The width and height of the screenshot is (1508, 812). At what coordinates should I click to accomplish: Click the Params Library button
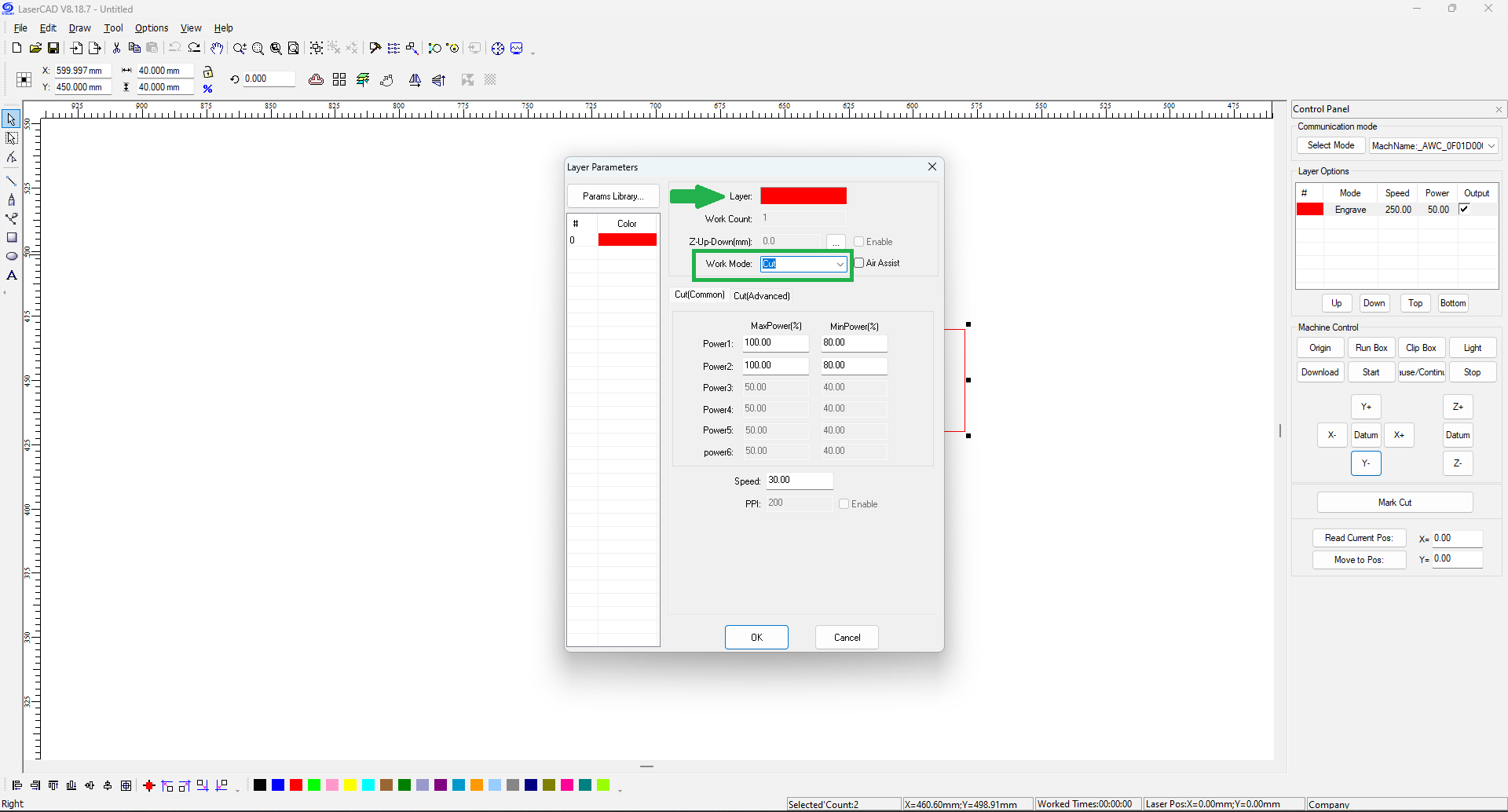click(x=613, y=196)
